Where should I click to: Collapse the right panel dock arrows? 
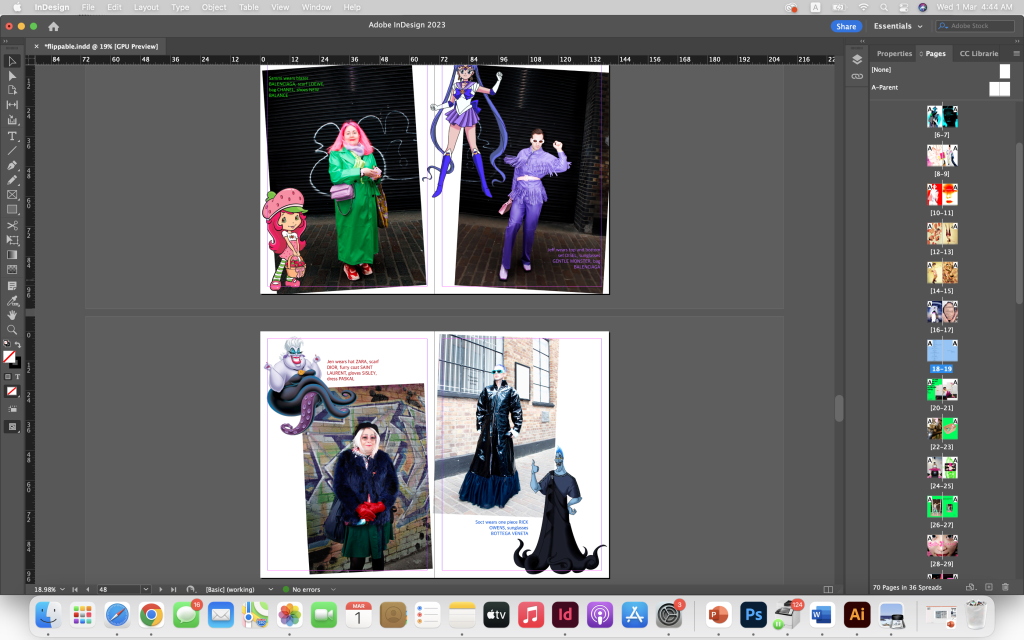click(x=1017, y=41)
